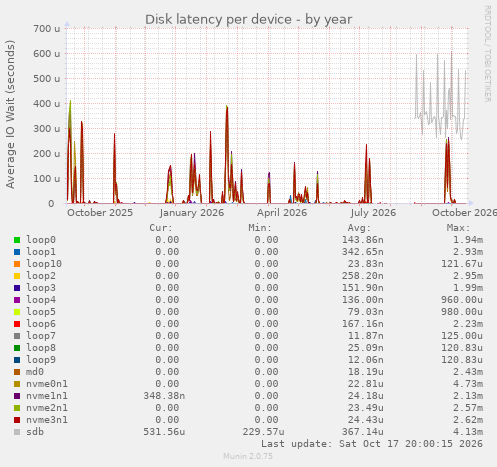This screenshot has width=497, height=467.
Task: Click the Munin 2.0.75 footer text
Action: [x=248, y=456]
